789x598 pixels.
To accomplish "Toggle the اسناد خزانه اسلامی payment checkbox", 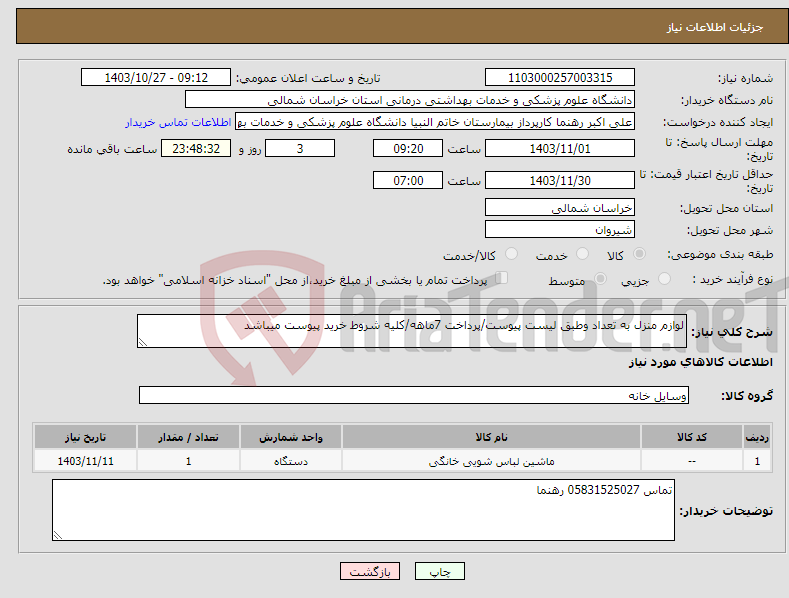I will coord(502,278).
